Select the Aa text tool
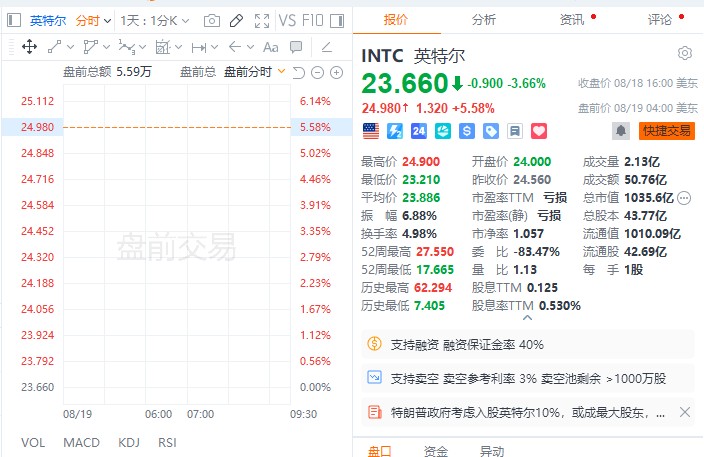 click(x=271, y=47)
